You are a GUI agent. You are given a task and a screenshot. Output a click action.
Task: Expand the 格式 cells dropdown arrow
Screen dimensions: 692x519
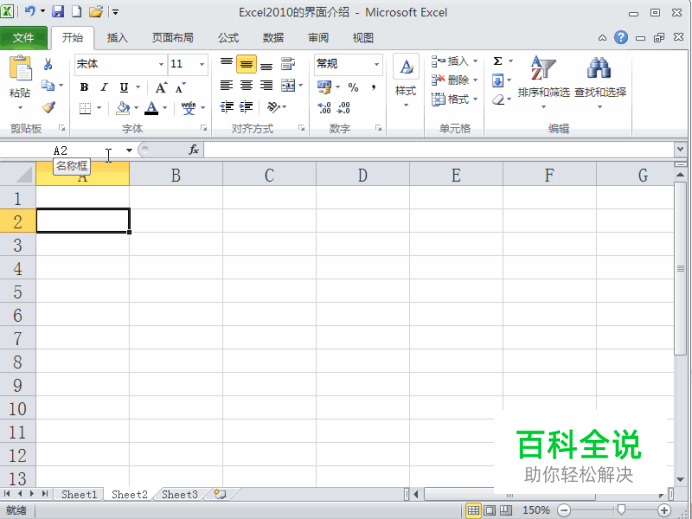(x=475, y=99)
